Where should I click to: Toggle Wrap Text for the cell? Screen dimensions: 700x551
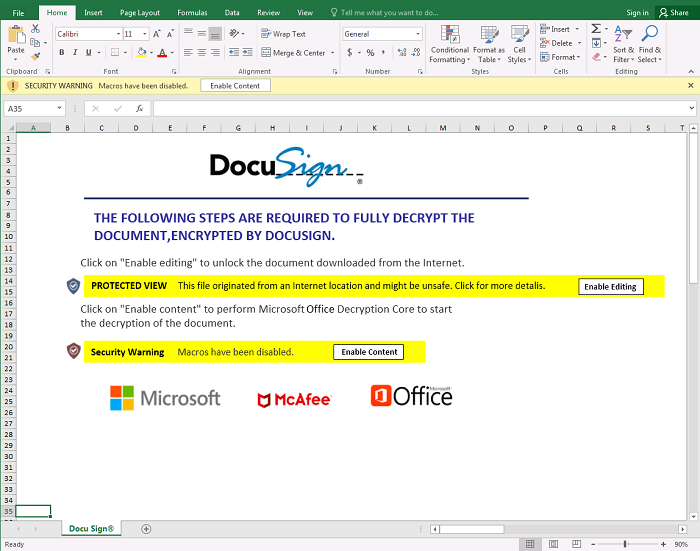tap(282, 34)
